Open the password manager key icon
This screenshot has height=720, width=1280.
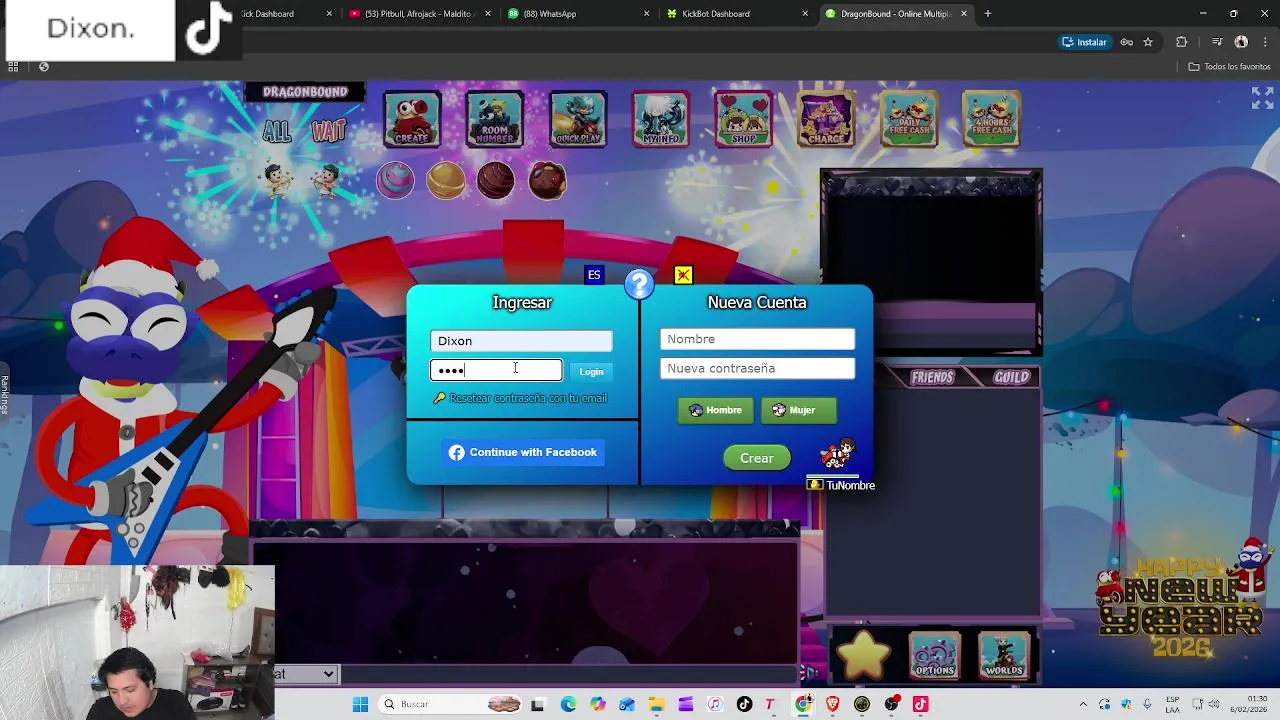(1127, 42)
